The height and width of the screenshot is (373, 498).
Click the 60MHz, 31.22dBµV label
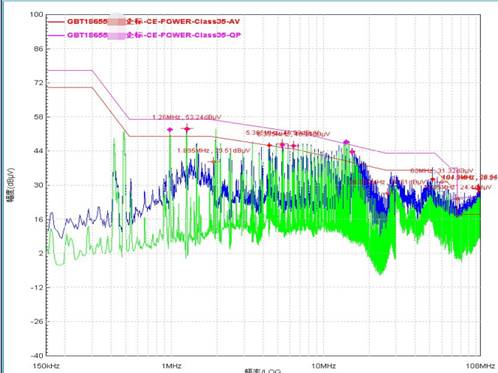click(442, 171)
